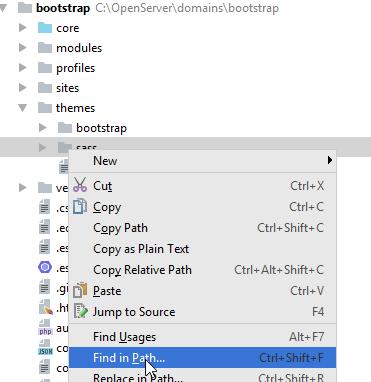Click the Jump to Source pencil icon
371x382 pixels.
[x=81, y=311]
